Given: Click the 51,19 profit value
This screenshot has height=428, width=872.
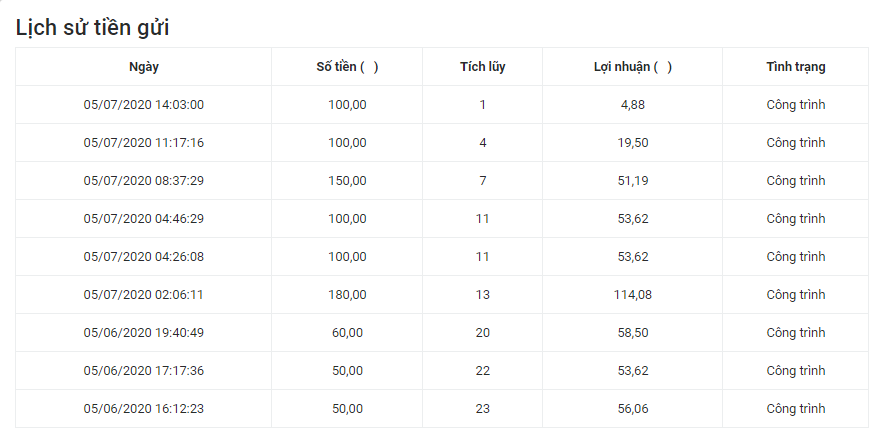Looking at the screenshot, I should tap(633, 181).
